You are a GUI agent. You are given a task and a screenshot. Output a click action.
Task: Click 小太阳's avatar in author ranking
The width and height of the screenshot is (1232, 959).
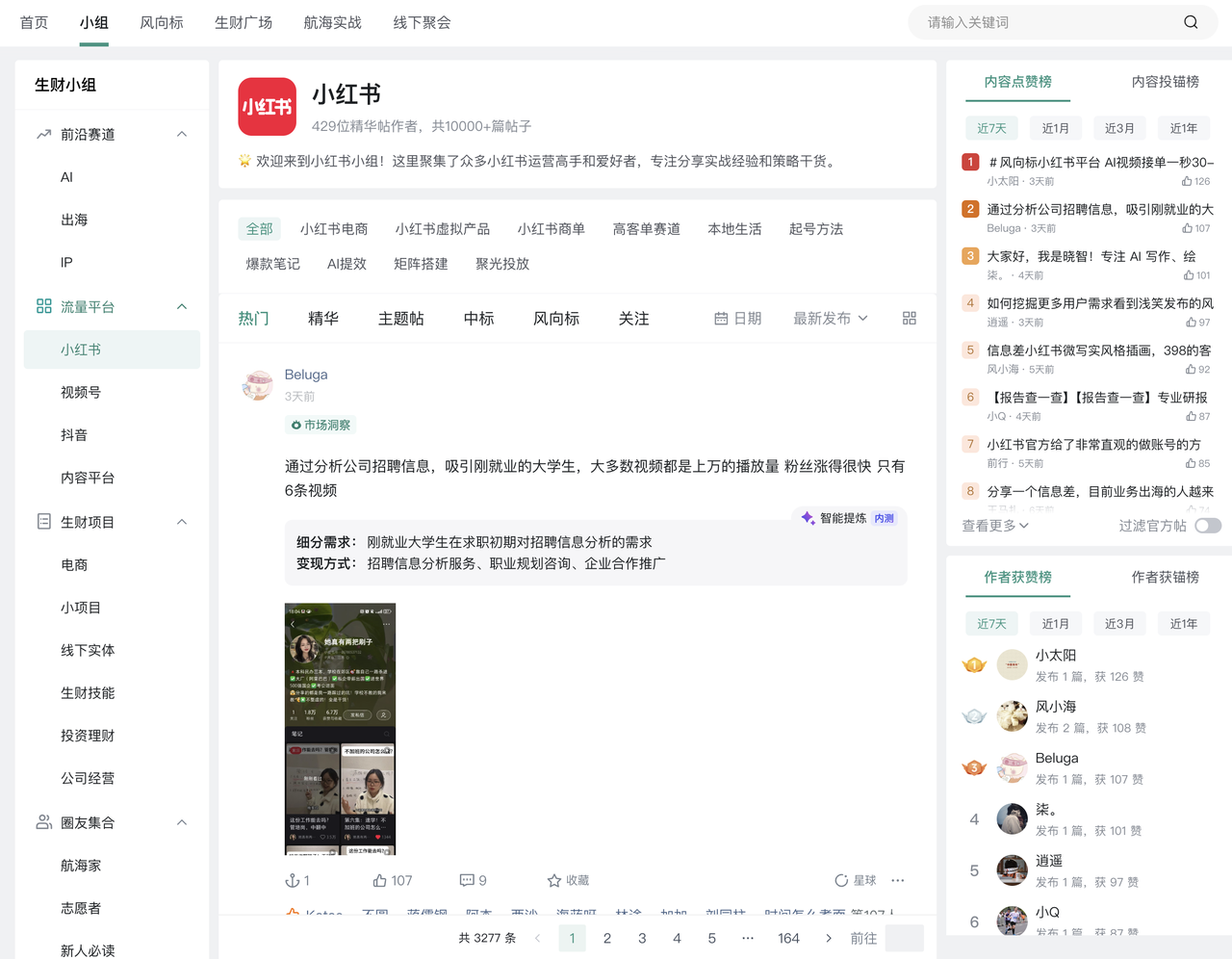pyautogui.click(x=1012, y=664)
